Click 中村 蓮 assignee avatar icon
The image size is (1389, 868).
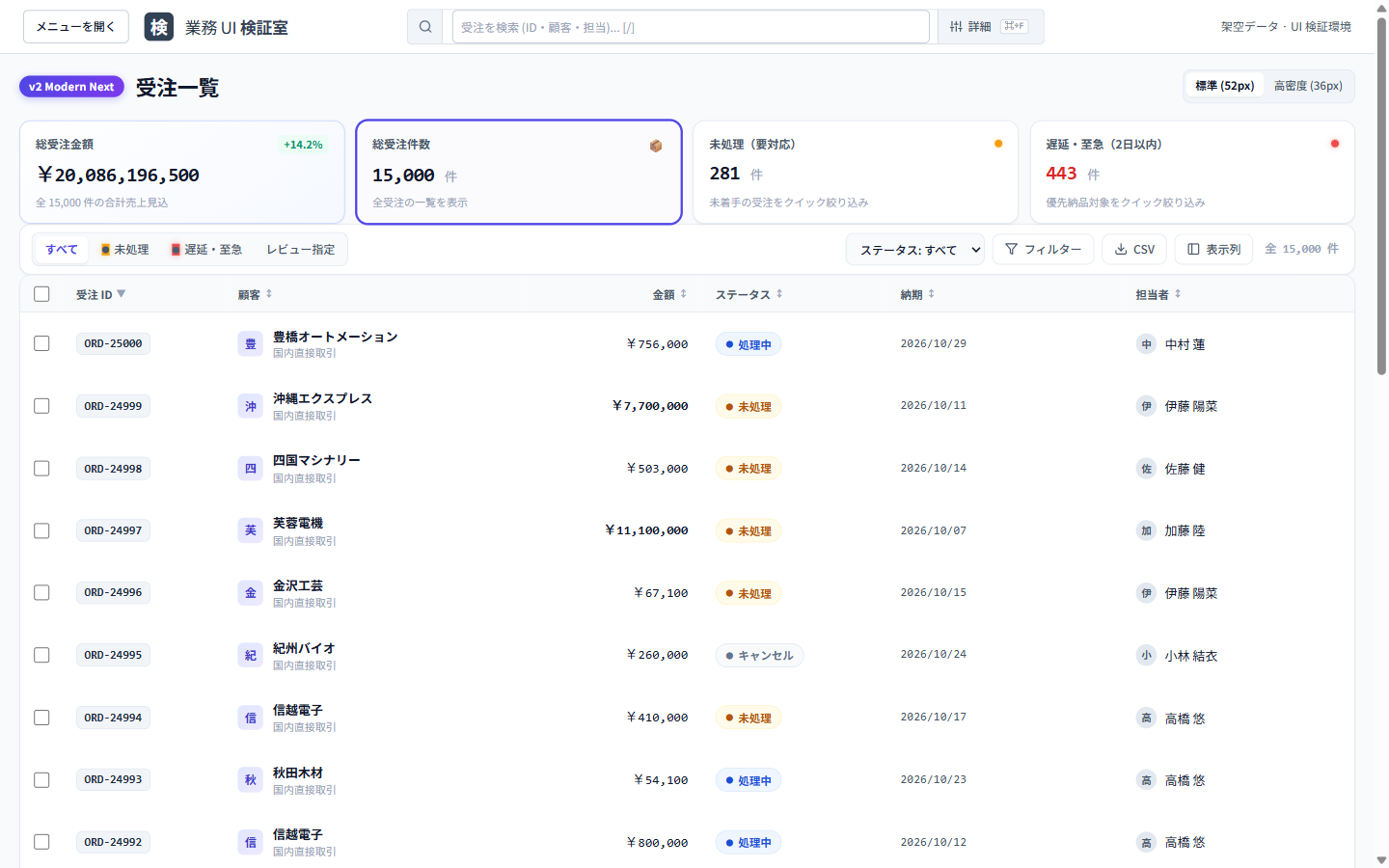click(1146, 344)
